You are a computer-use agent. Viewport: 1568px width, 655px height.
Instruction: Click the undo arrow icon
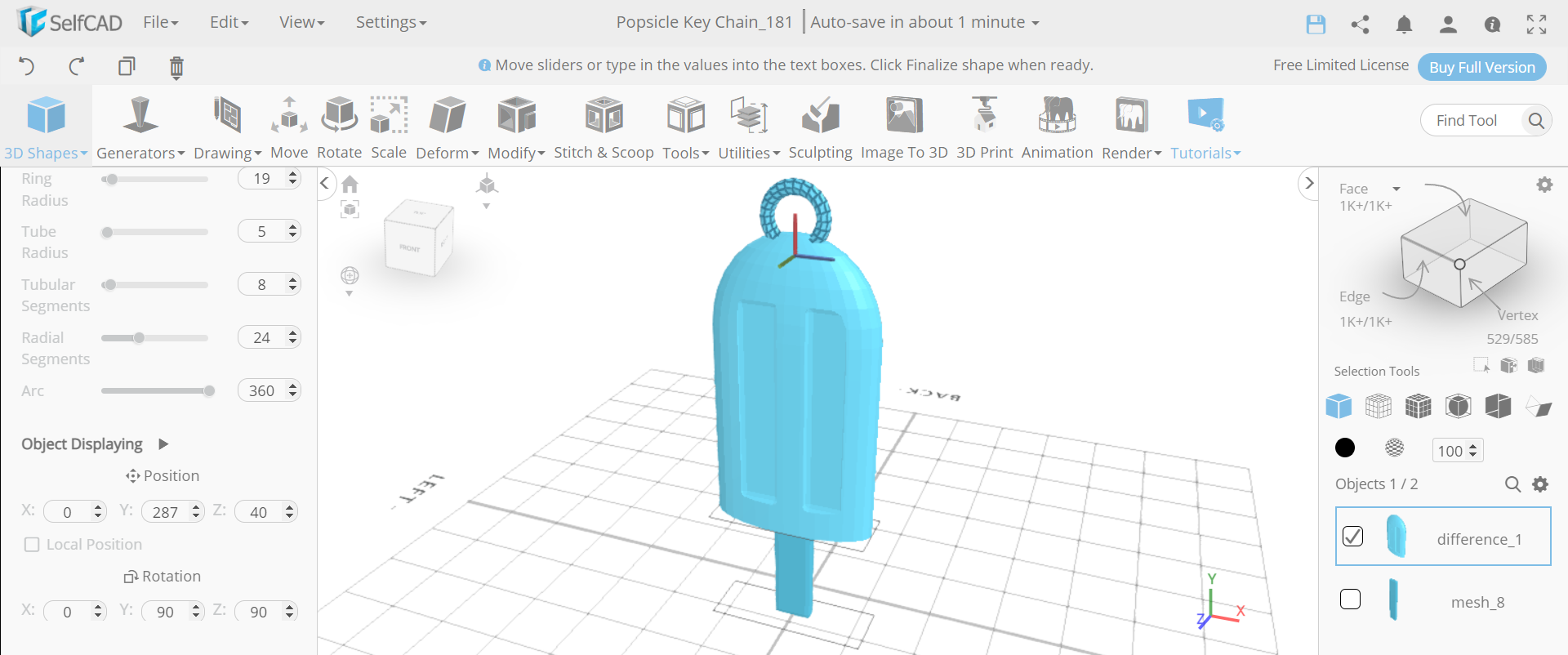pyautogui.click(x=26, y=66)
